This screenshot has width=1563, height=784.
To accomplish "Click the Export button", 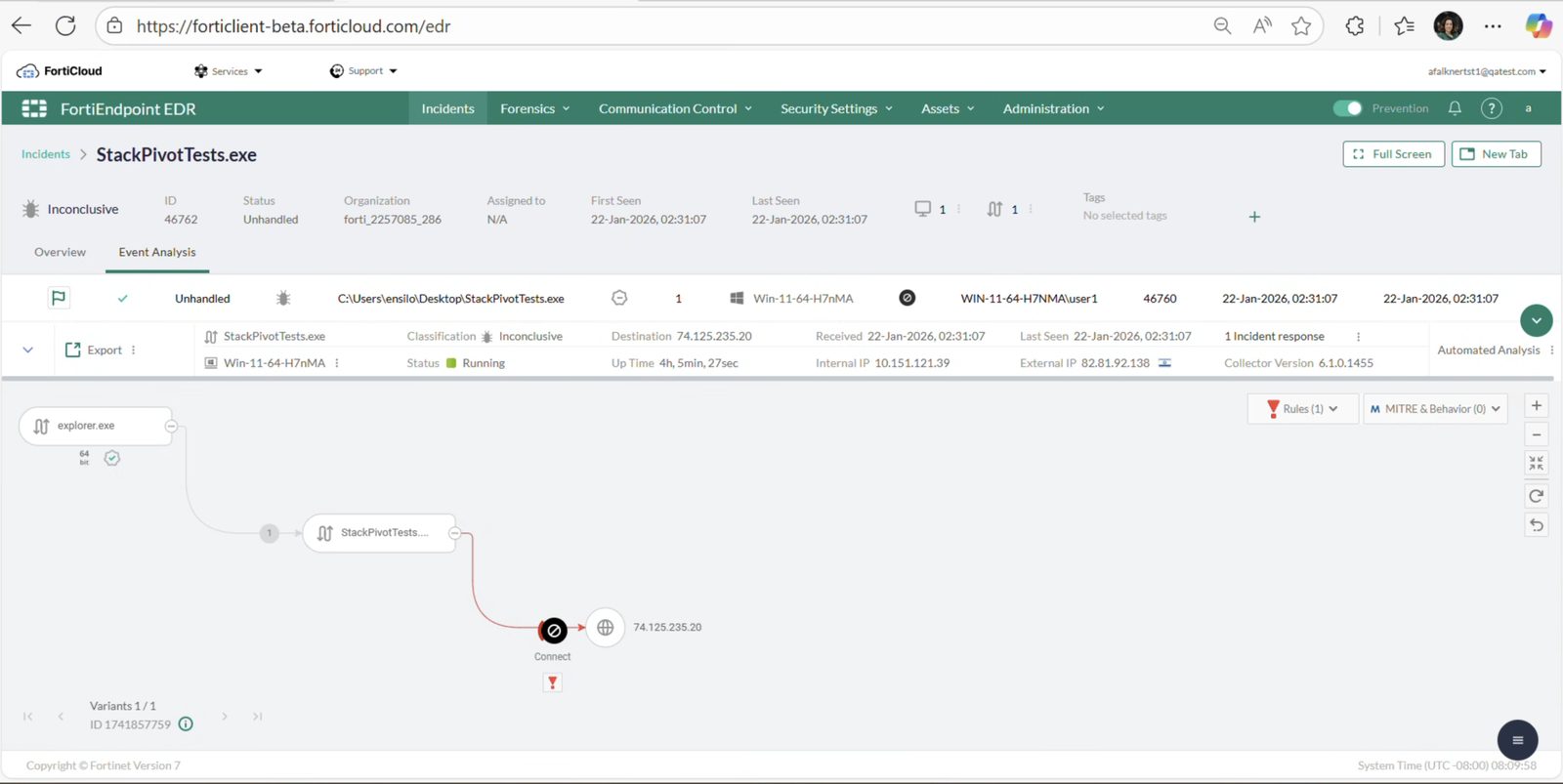I will coord(94,350).
